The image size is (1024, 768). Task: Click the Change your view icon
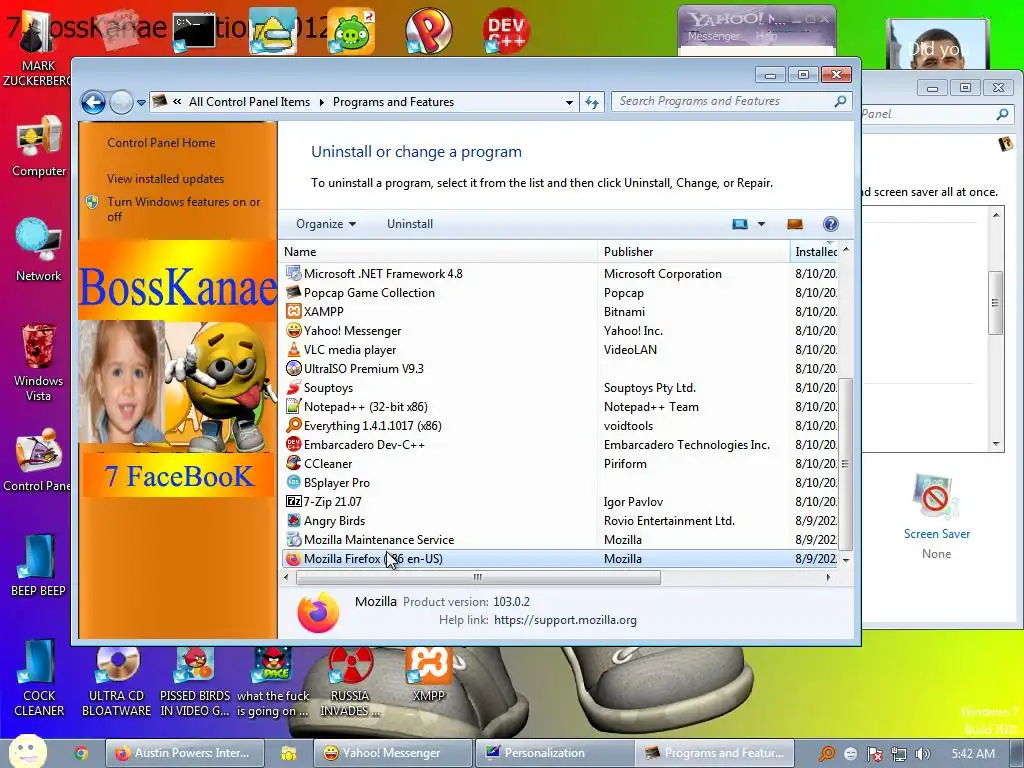(x=740, y=224)
